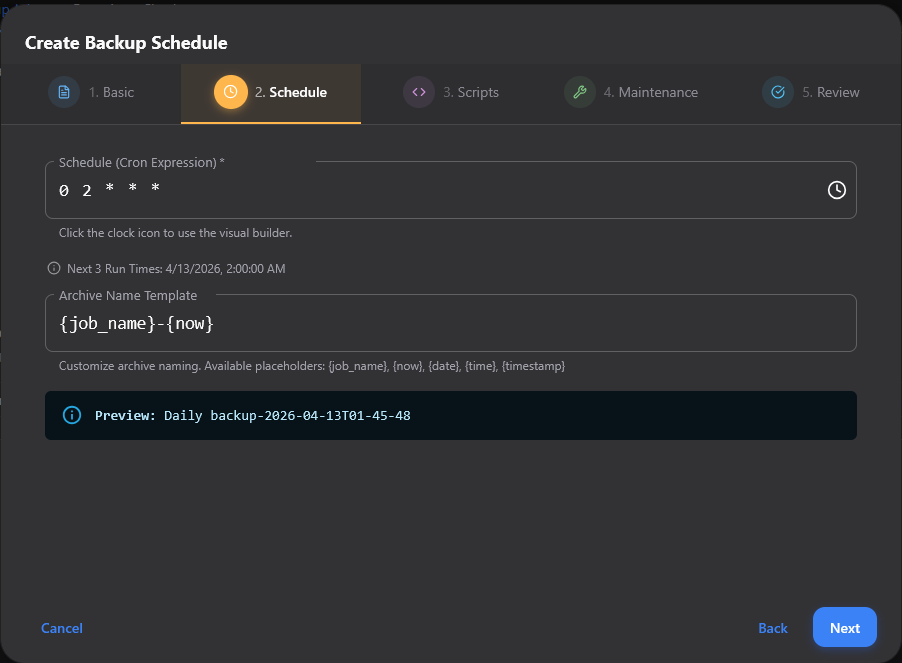Click the code brackets icon for Scripts
Viewport: 902px width, 663px height.
point(418,91)
